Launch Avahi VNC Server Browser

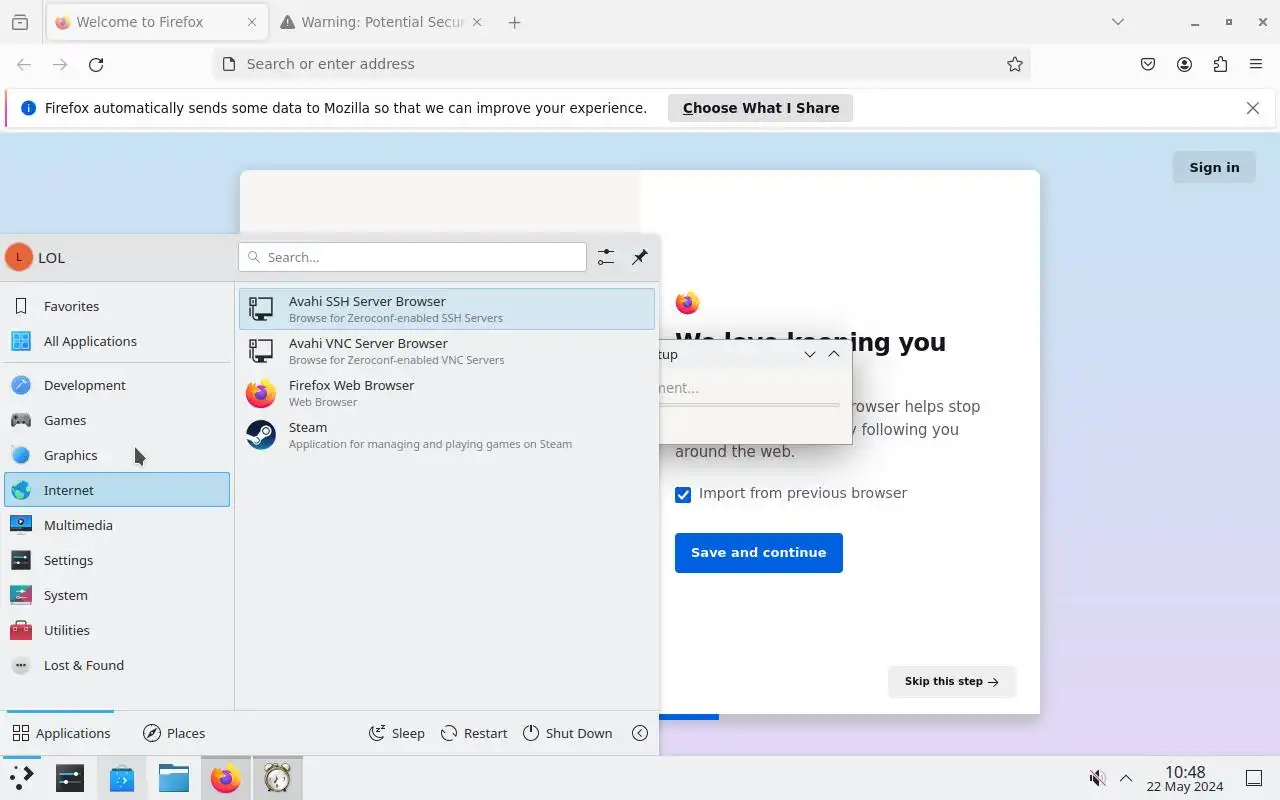(x=447, y=351)
